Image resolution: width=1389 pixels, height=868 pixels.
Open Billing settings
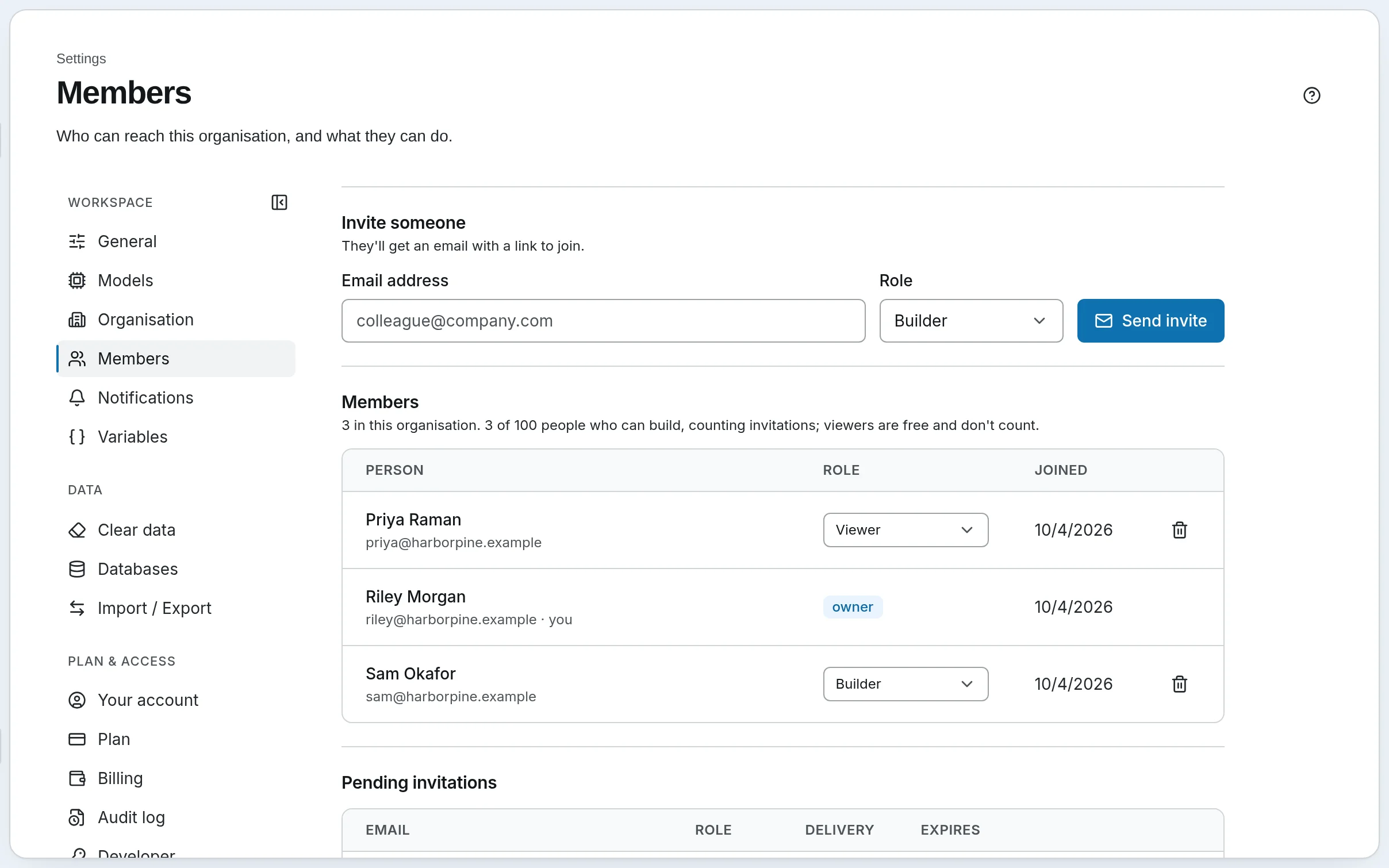coord(176,778)
